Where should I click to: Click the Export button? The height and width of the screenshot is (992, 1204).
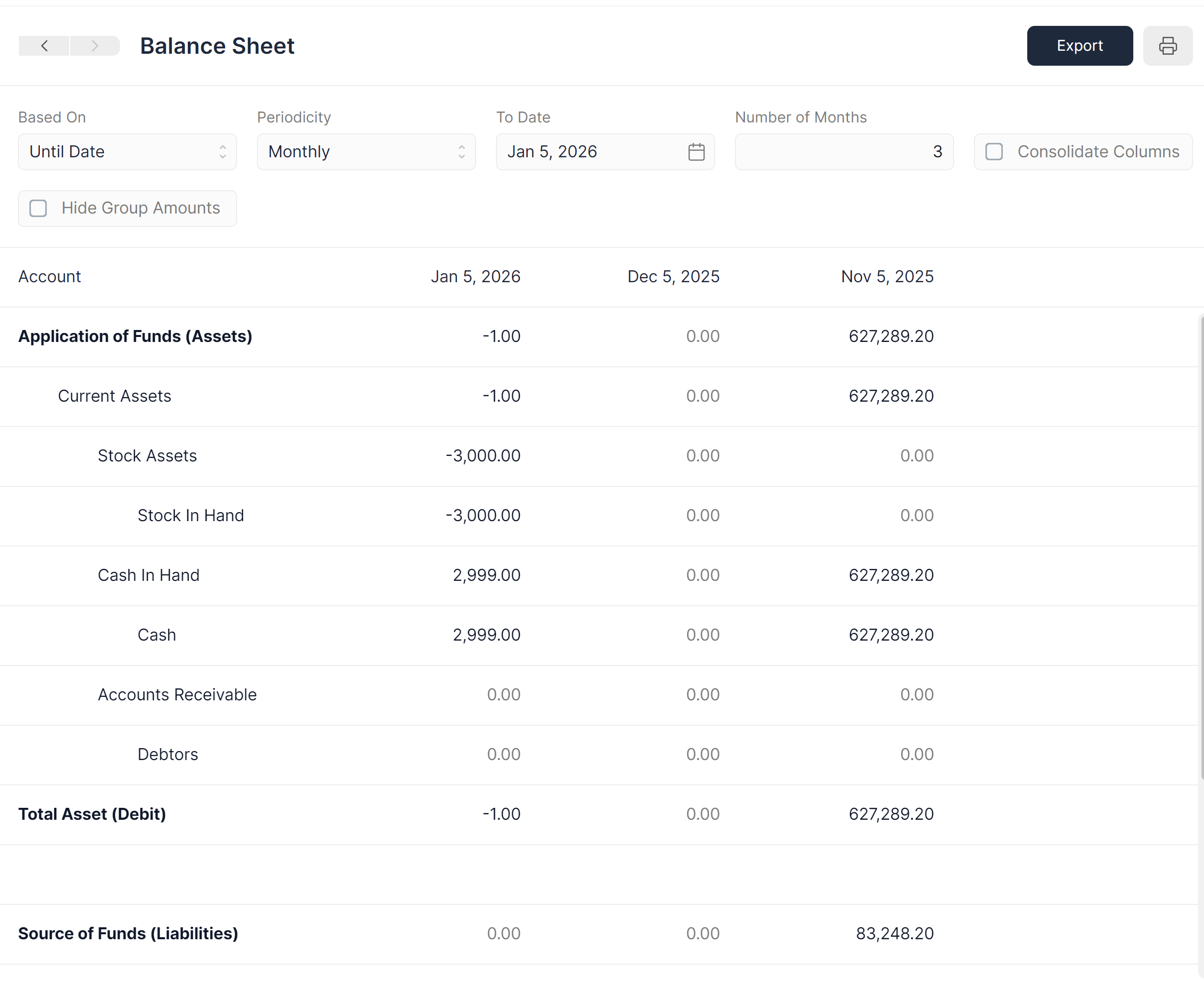coord(1080,46)
